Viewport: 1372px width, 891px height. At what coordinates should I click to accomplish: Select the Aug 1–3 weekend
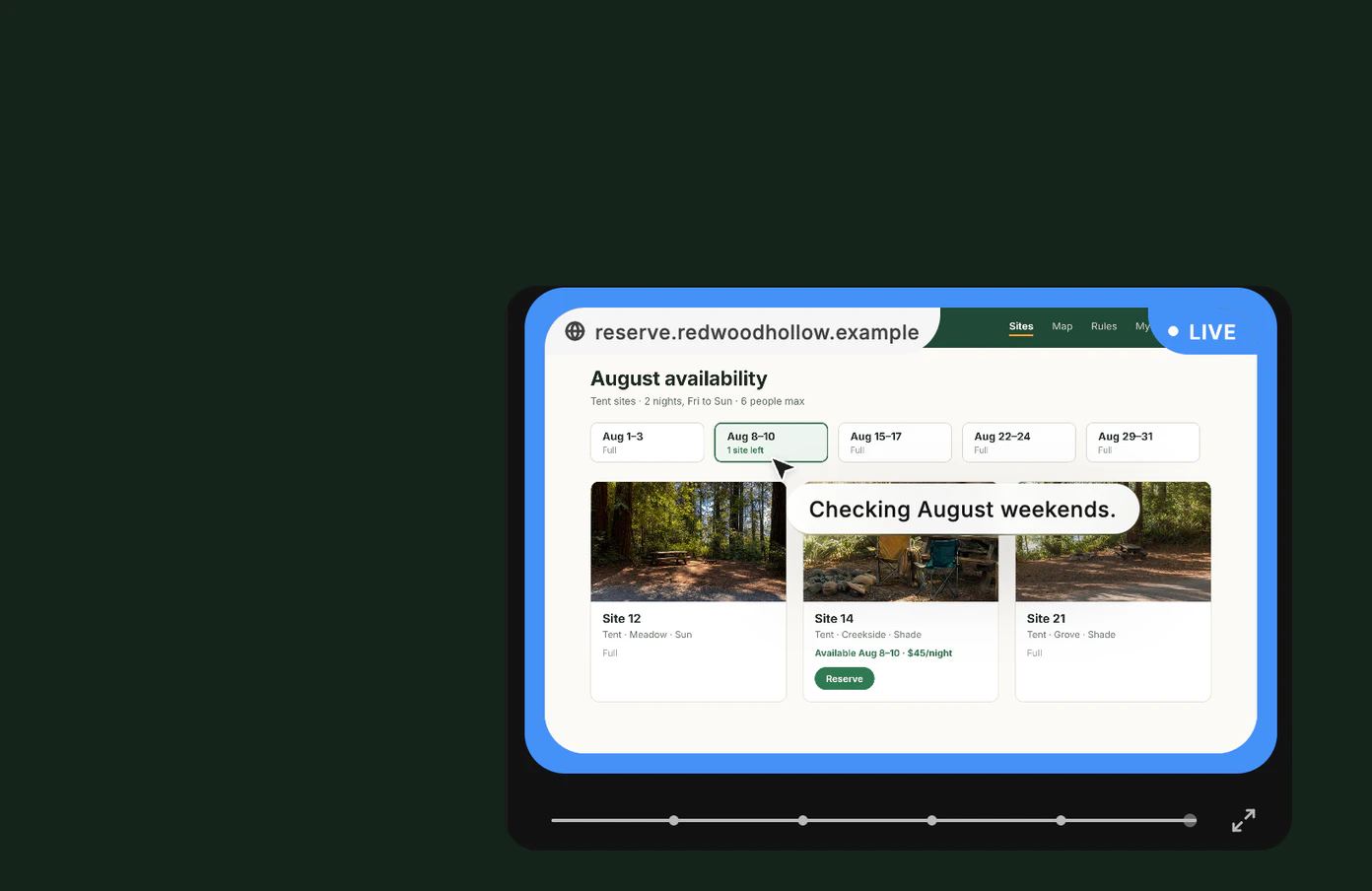point(648,443)
